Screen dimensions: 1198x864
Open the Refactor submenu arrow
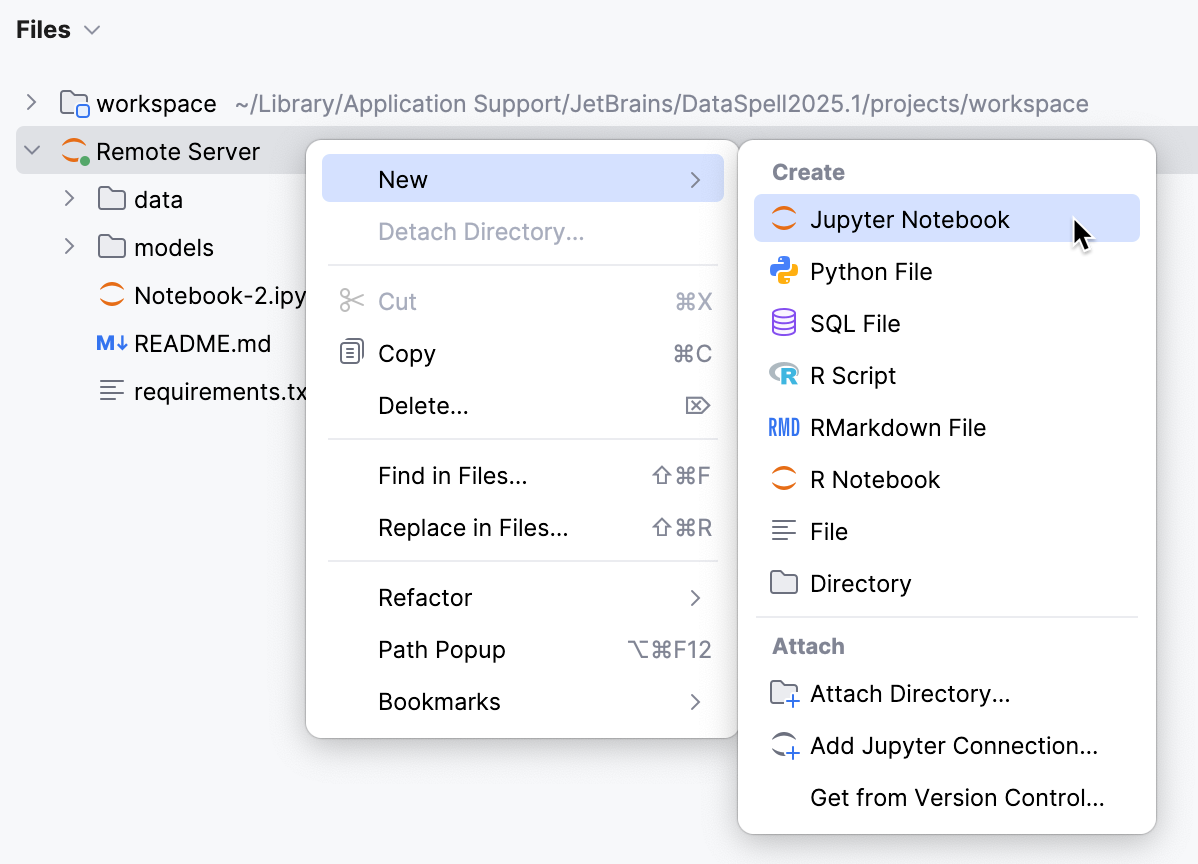pos(695,597)
